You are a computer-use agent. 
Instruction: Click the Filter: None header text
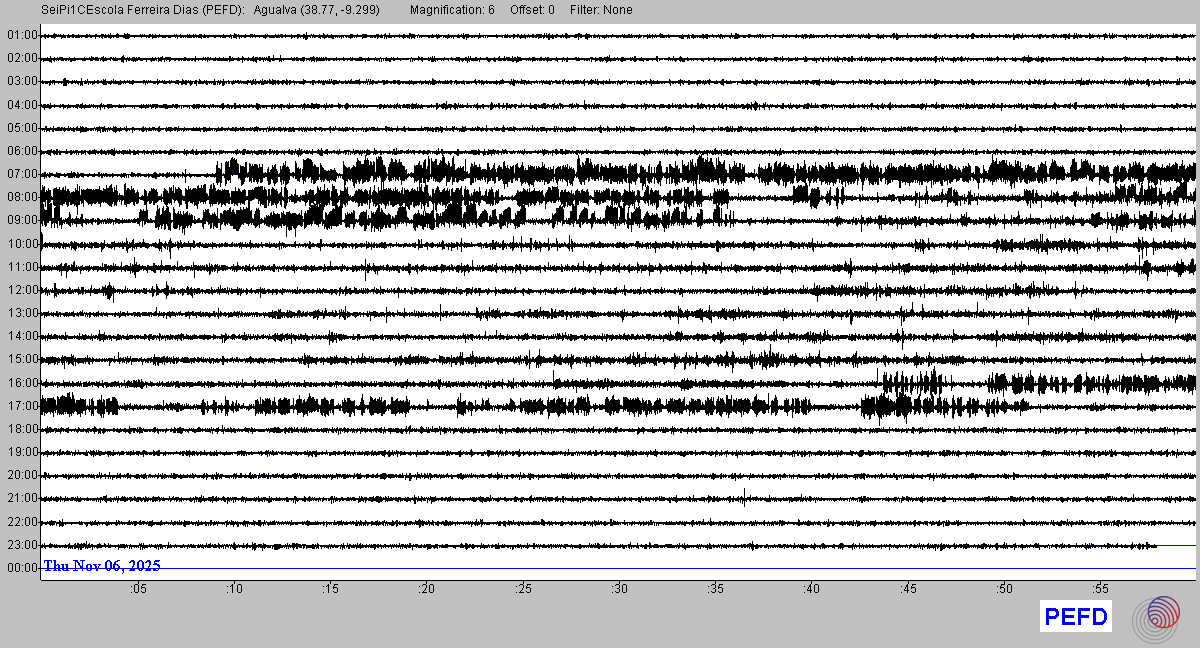point(600,10)
